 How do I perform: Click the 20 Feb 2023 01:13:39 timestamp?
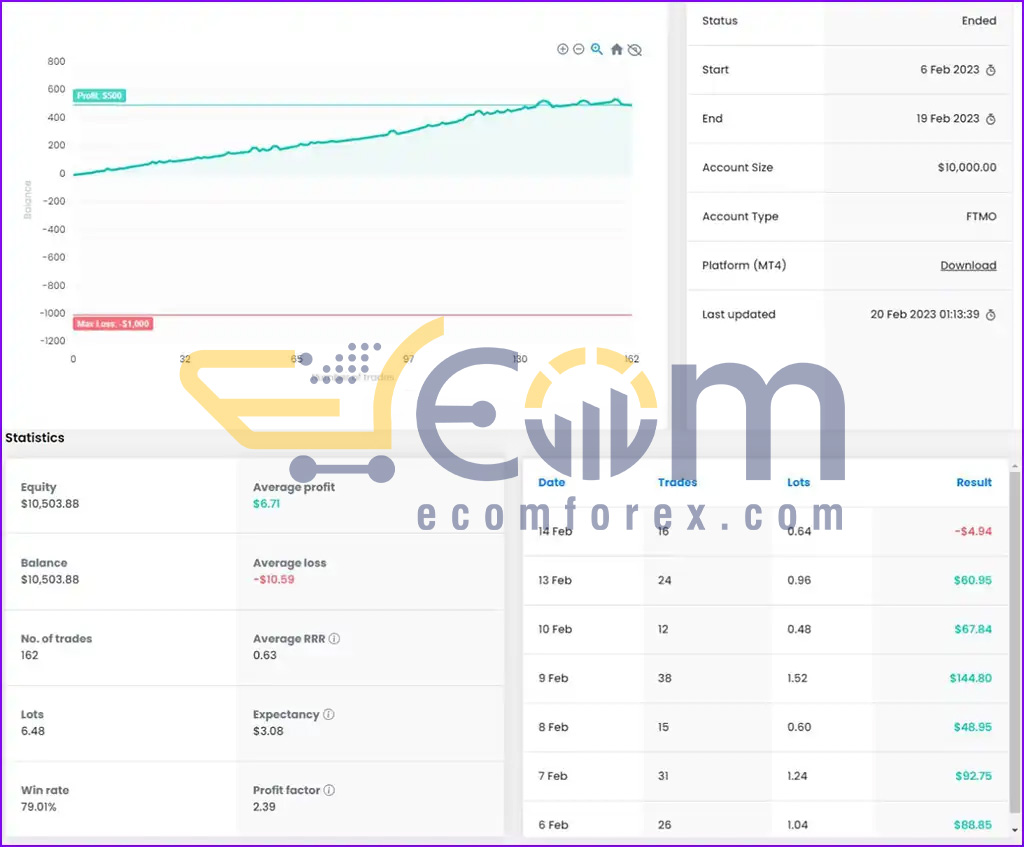tap(925, 315)
